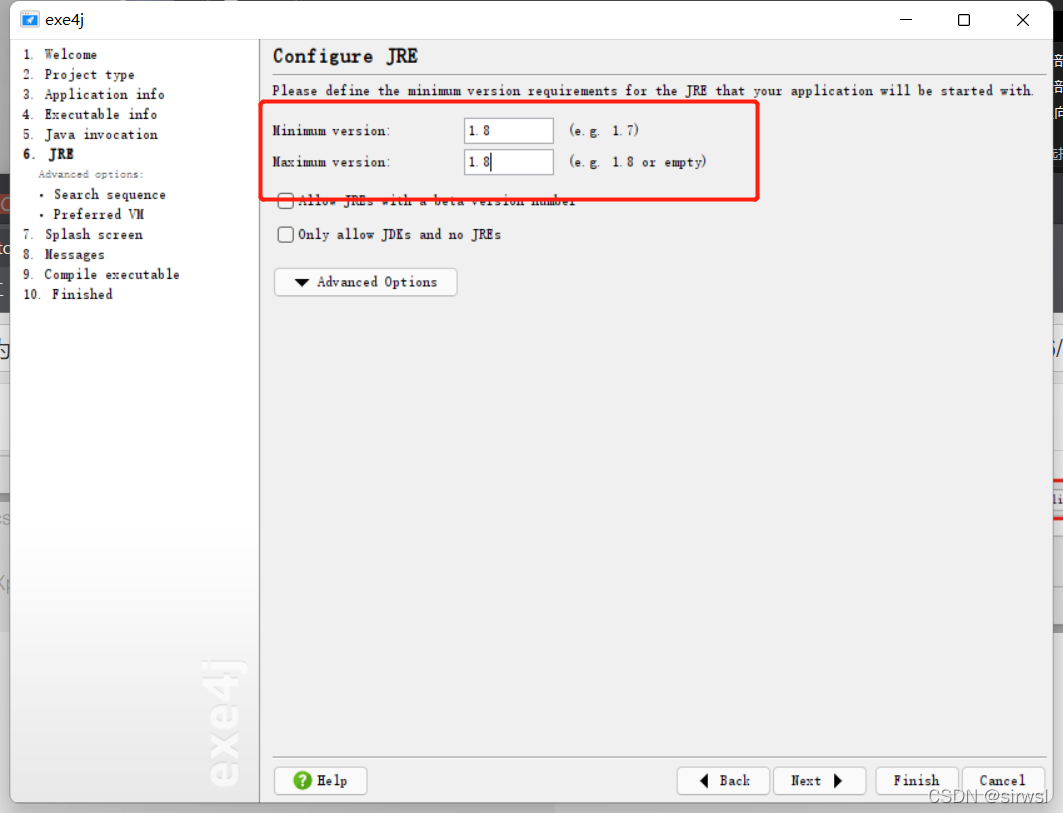Click the Finish button
Screen dimensions: 1063x813
tap(917, 780)
